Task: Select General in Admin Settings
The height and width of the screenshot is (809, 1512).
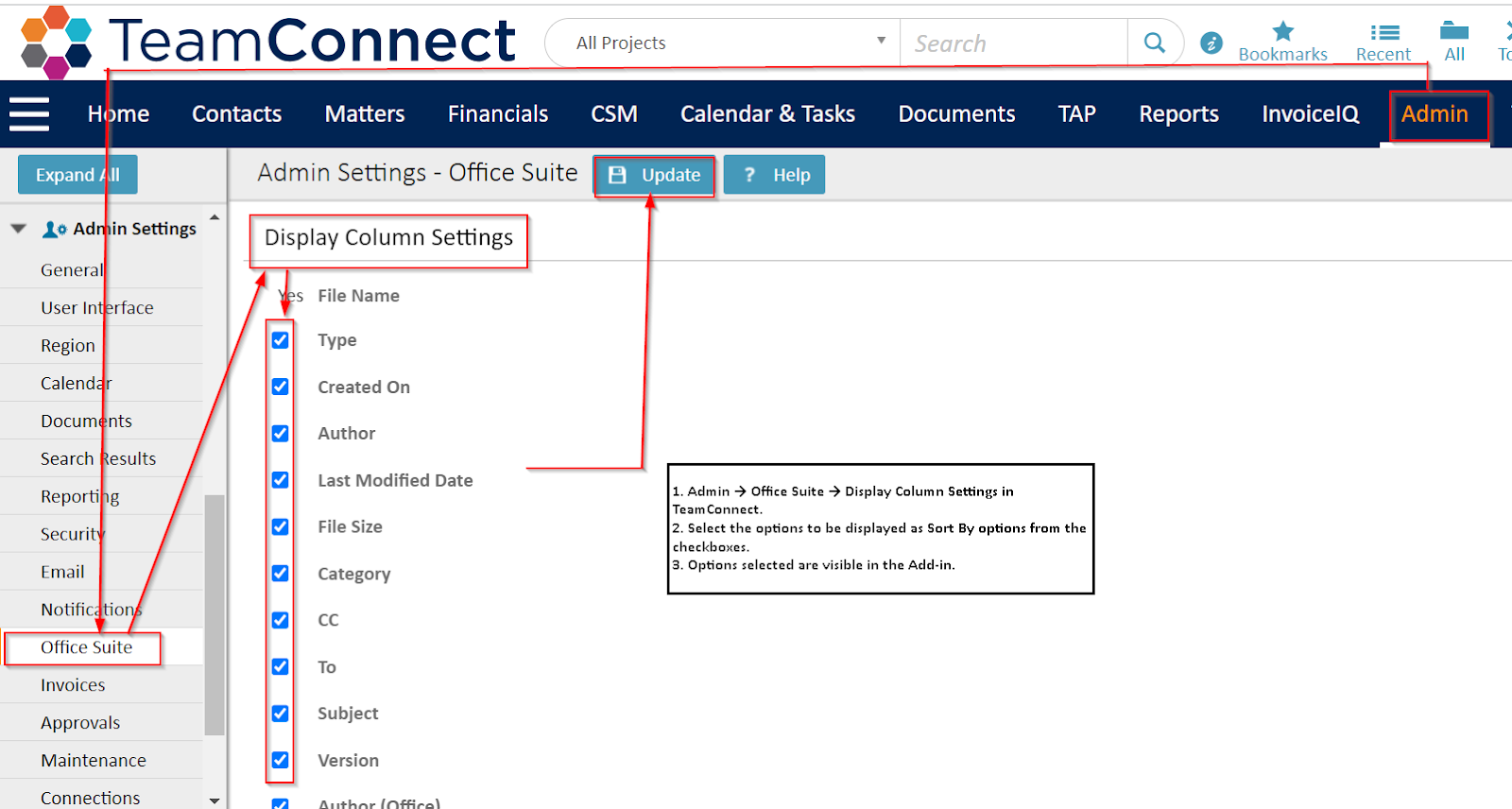Action: (72, 270)
